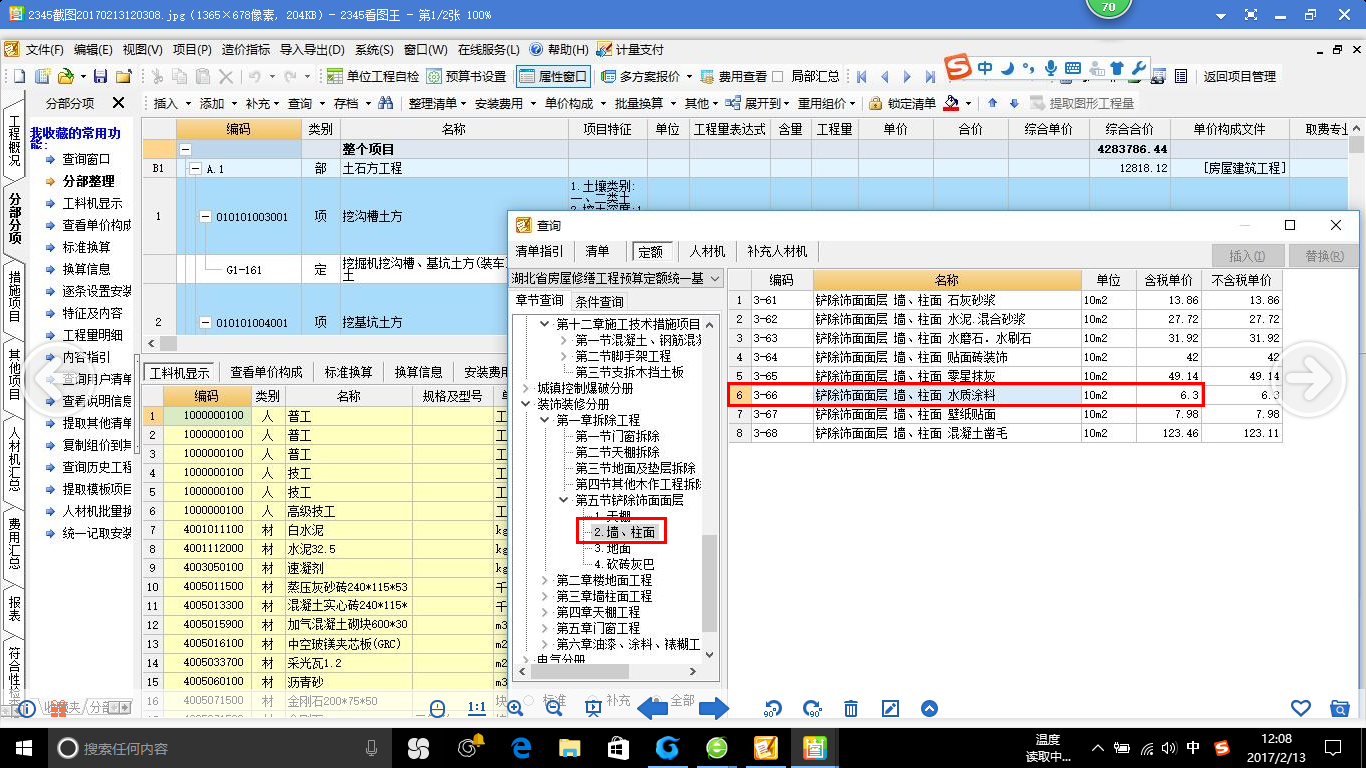
Task: Select row 3-64 贴面砖装饰
Action: click(1005, 357)
